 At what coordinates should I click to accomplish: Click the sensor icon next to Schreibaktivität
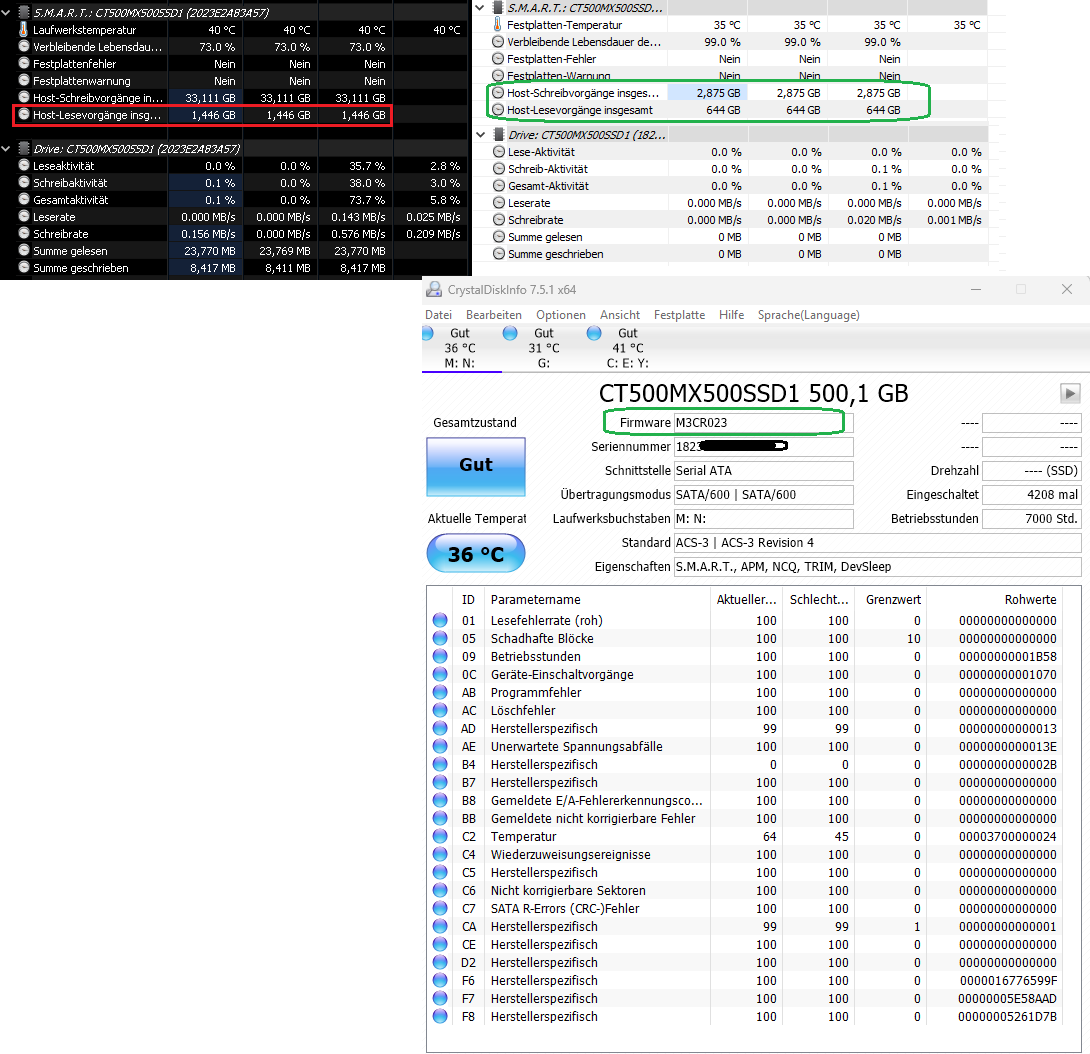[x=24, y=183]
